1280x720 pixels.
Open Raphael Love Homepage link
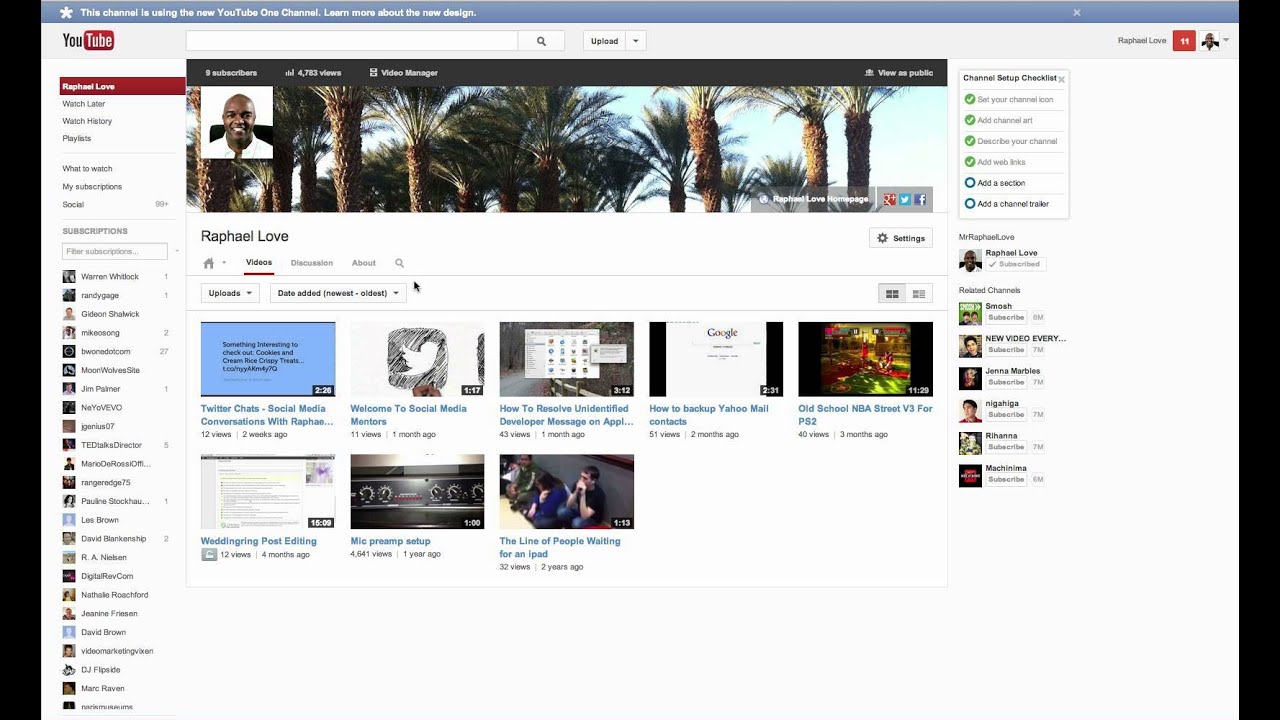(x=813, y=199)
